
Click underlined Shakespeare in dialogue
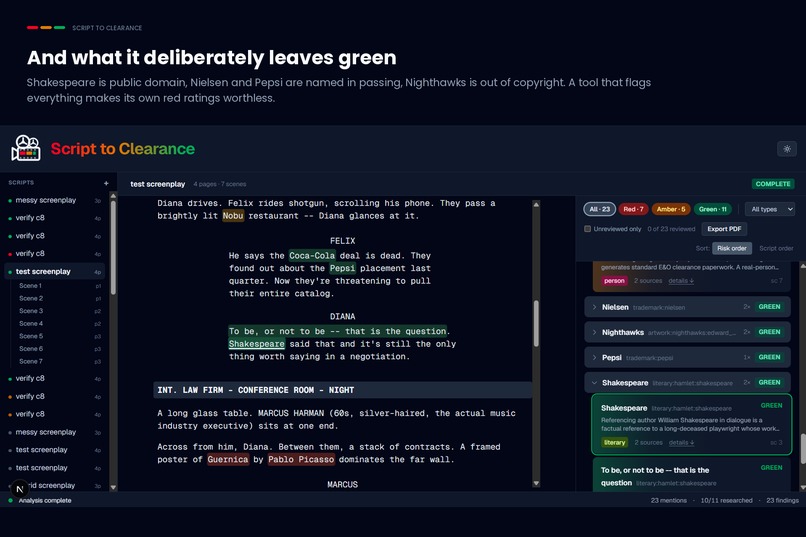tap(257, 344)
